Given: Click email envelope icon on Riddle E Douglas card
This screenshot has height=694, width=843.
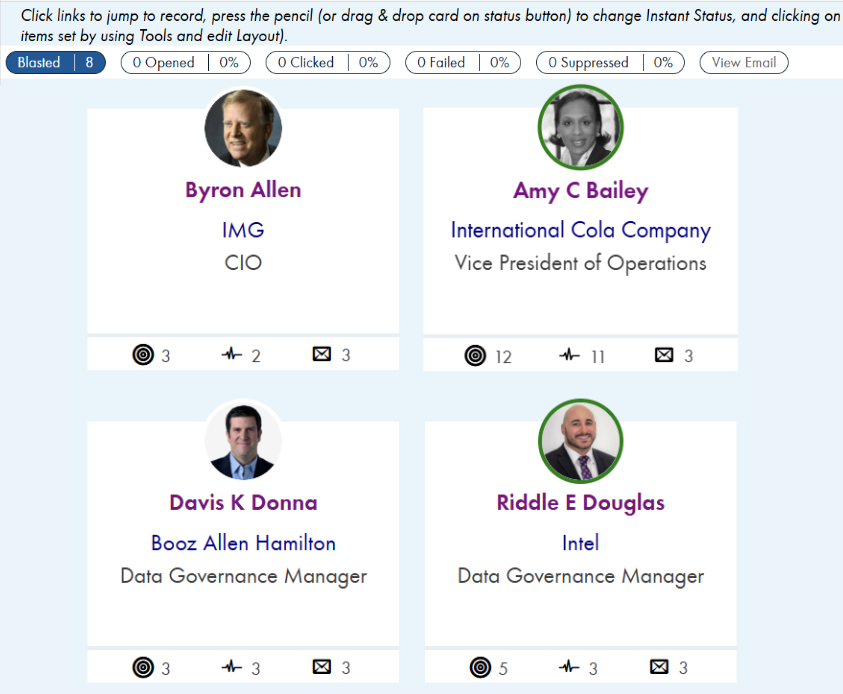Looking at the screenshot, I should pyautogui.click(x=659, y=667).
